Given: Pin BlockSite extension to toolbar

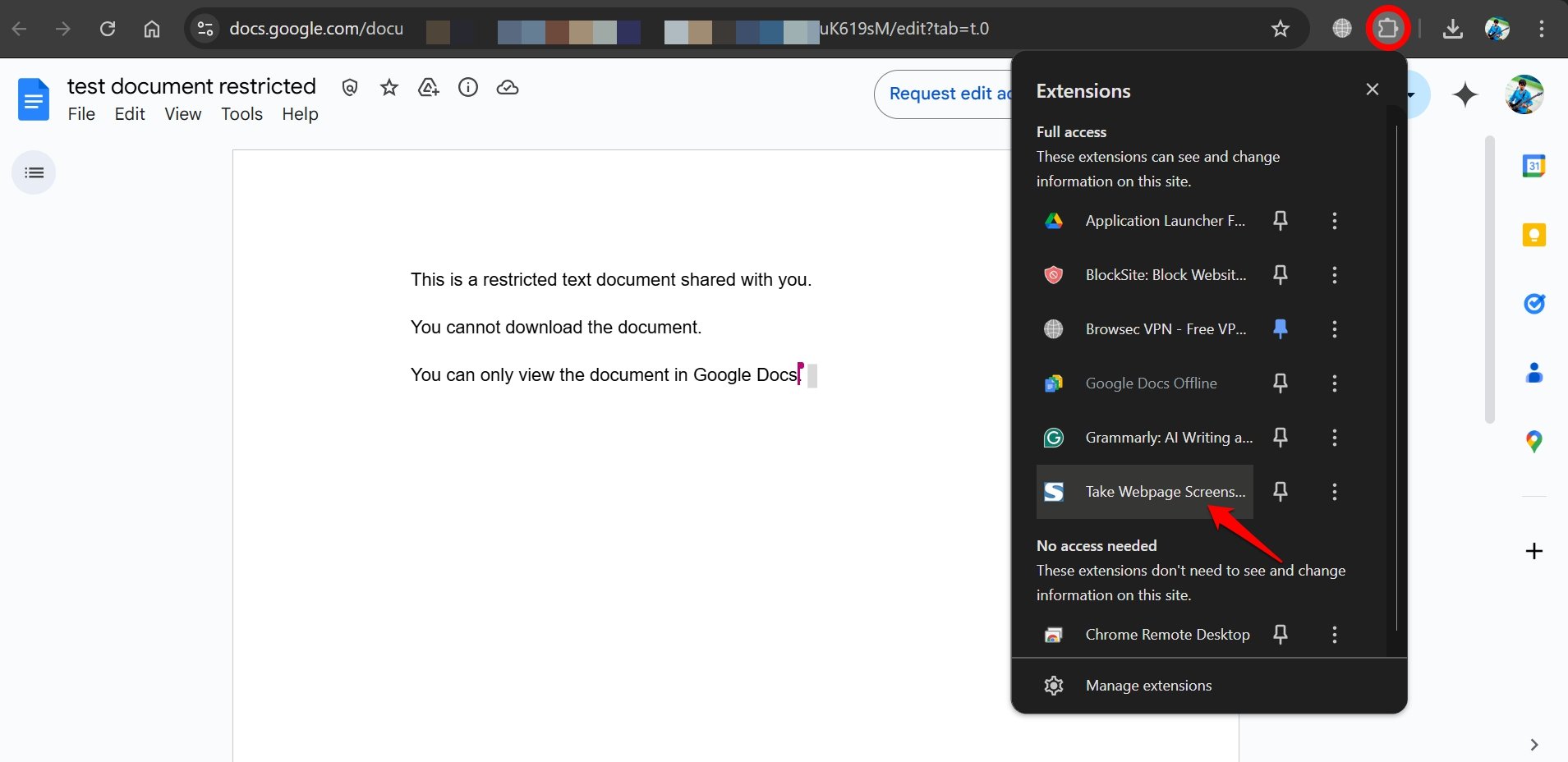Looking at the screenshot, I should point(1280,274).
